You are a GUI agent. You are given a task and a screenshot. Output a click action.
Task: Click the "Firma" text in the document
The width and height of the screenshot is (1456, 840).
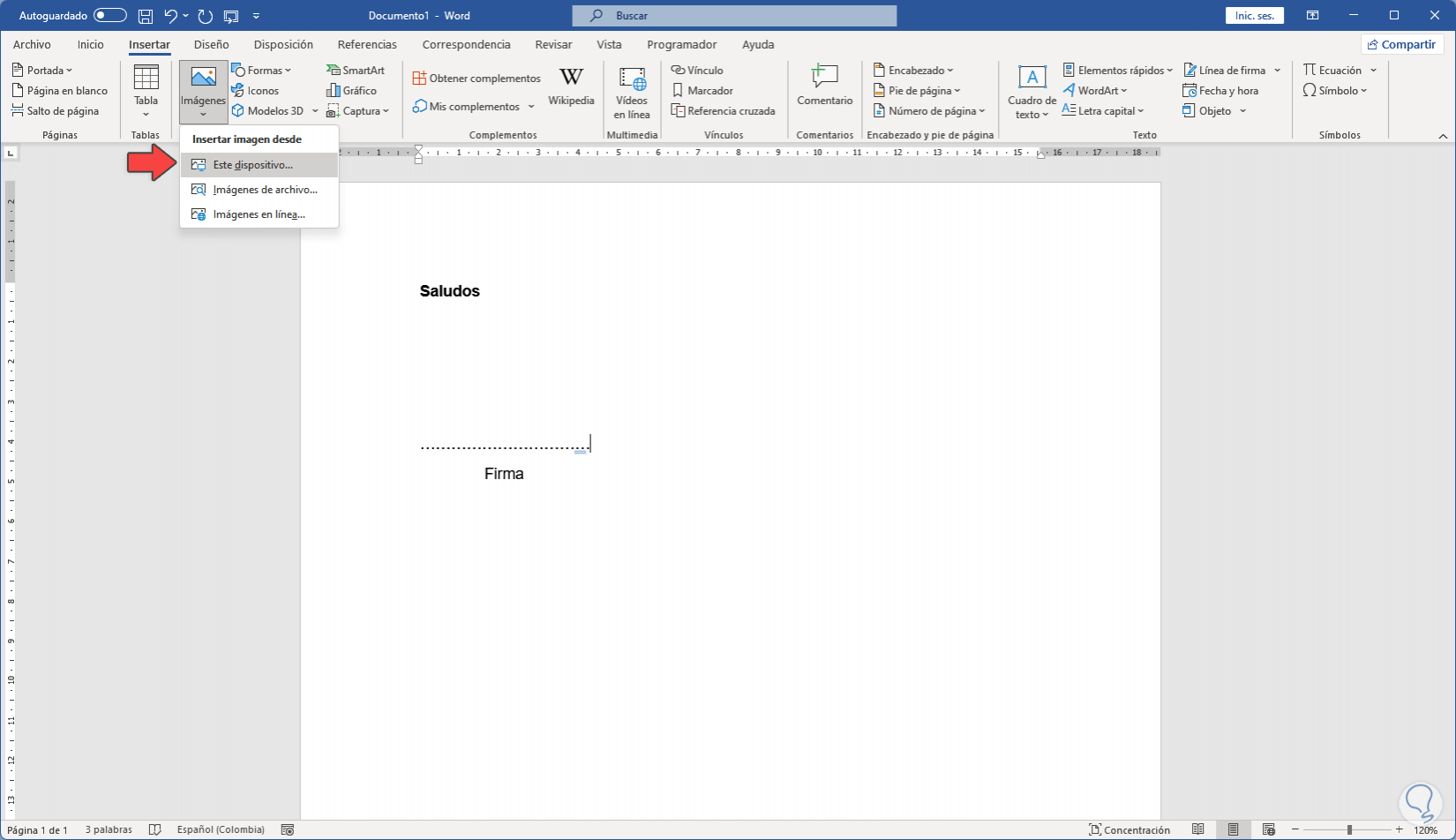click(504, 474)
